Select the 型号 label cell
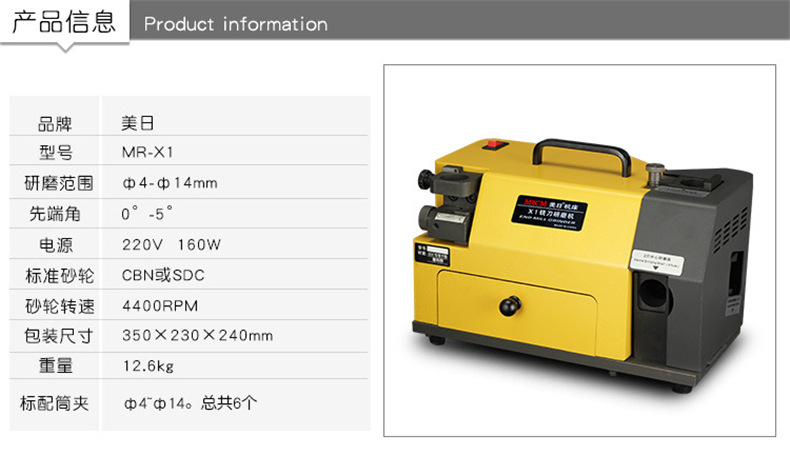 point(54,151)
